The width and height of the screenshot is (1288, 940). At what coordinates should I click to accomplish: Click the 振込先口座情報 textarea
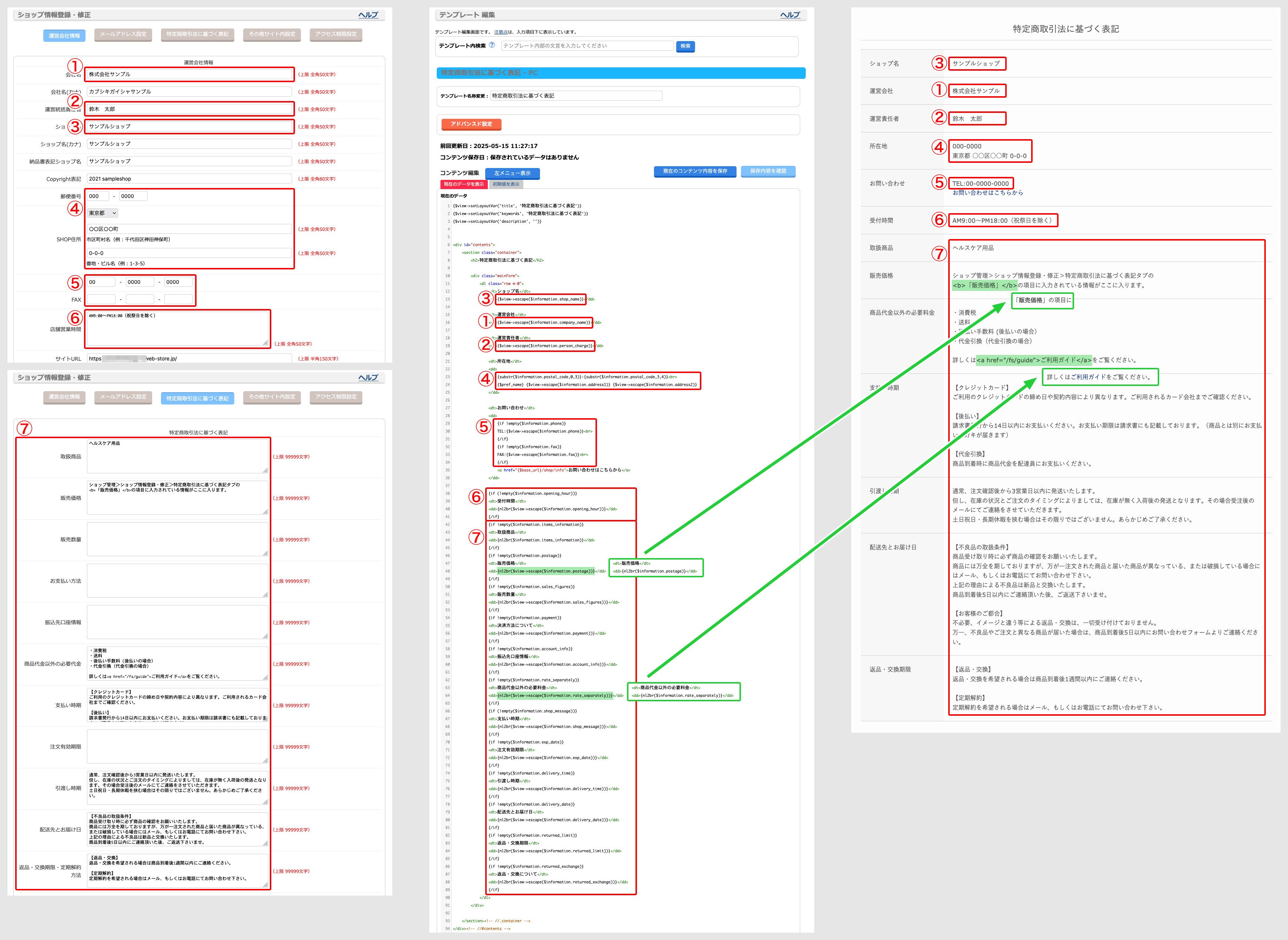(x=178, y=622)
